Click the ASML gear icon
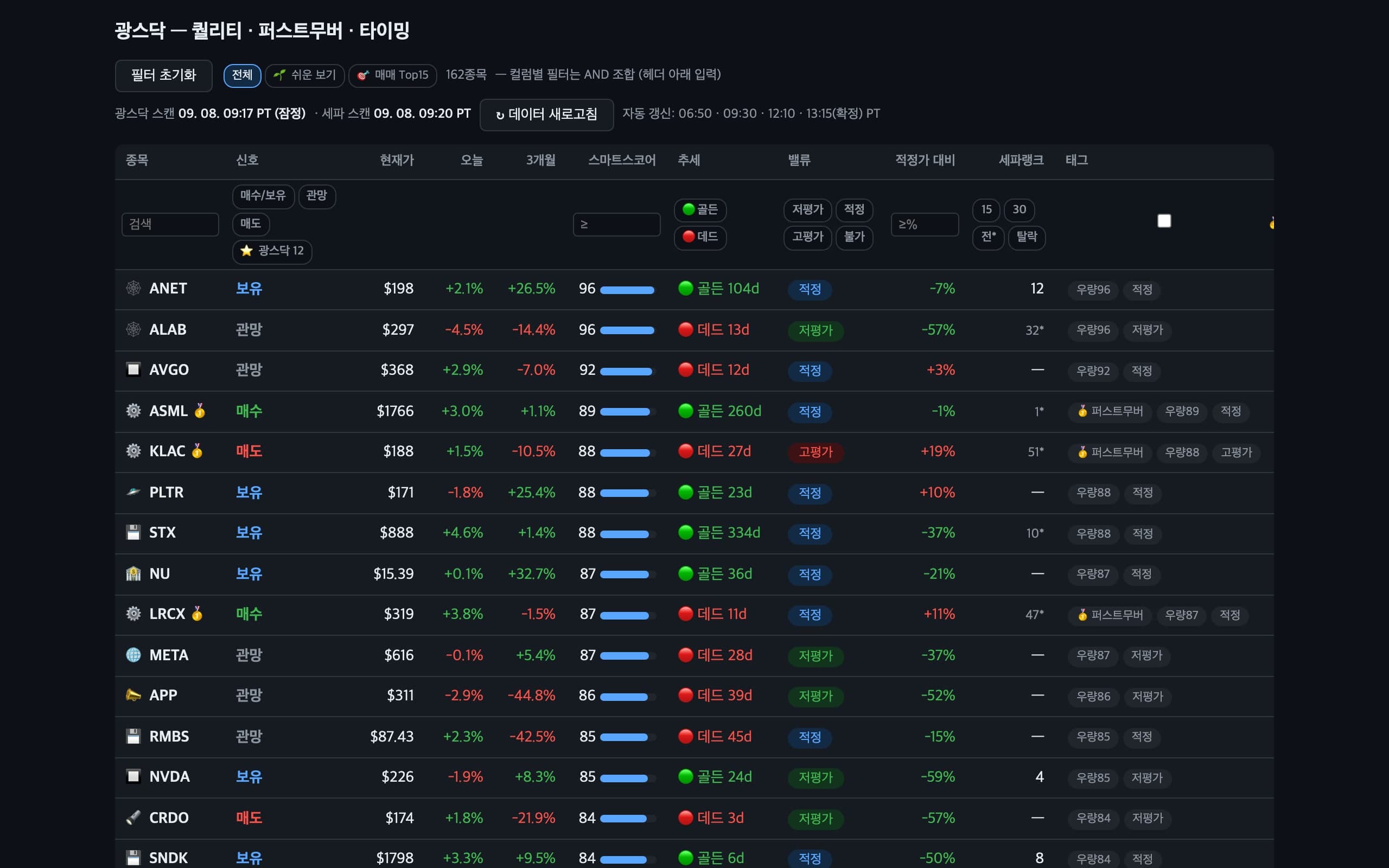1389x868 pixels. 133,411
